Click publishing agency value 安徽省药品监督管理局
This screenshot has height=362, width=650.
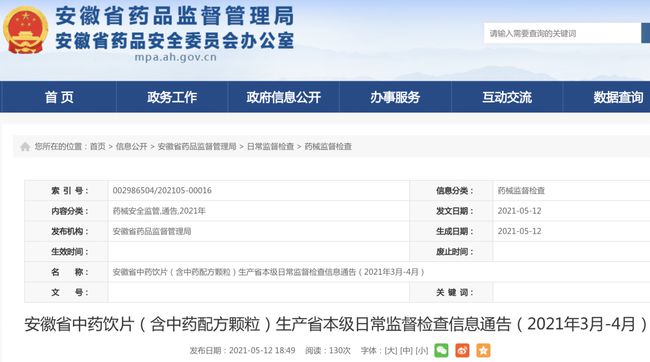click(x=152, y=231)
